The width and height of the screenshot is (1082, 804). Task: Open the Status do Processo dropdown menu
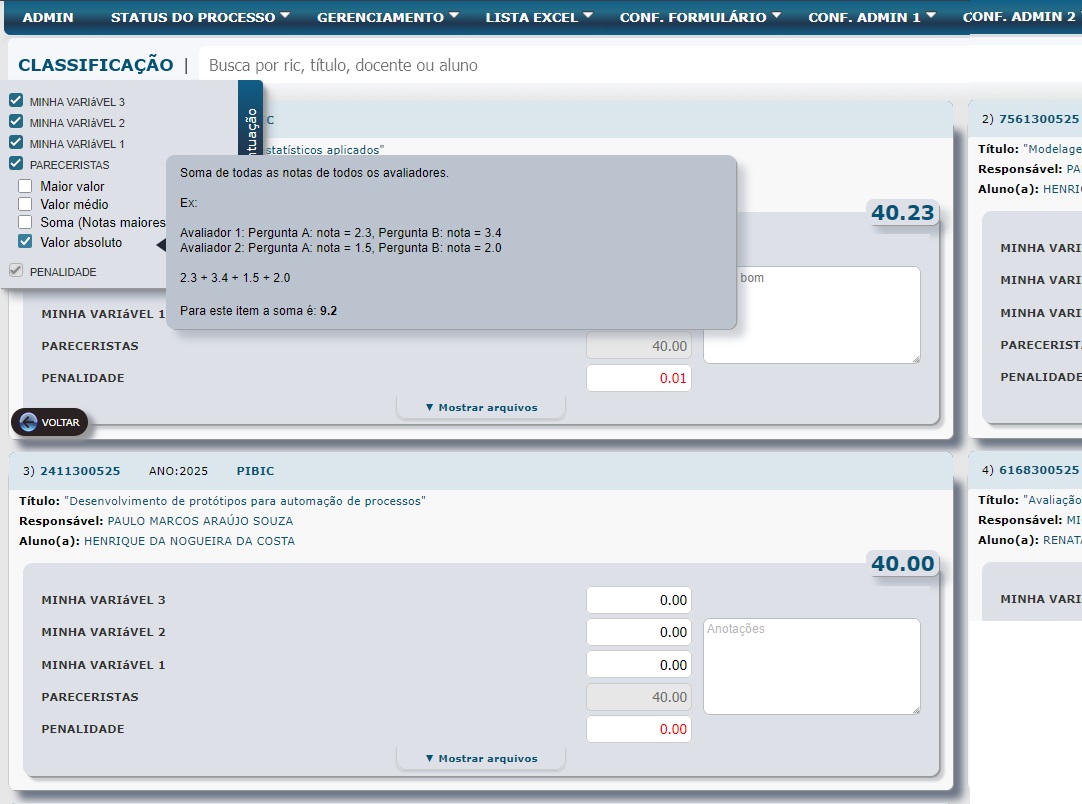click(200, 17)
